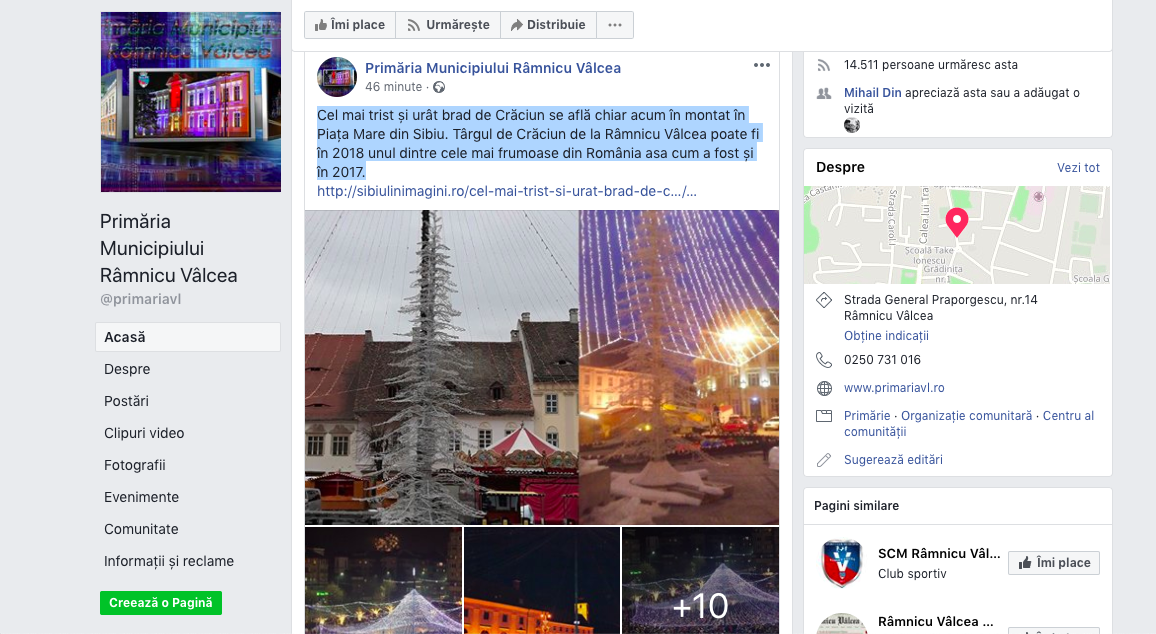Open the Râmnicu Vâlcea ... similar page
1156x634 pixels.
[936, 621]
